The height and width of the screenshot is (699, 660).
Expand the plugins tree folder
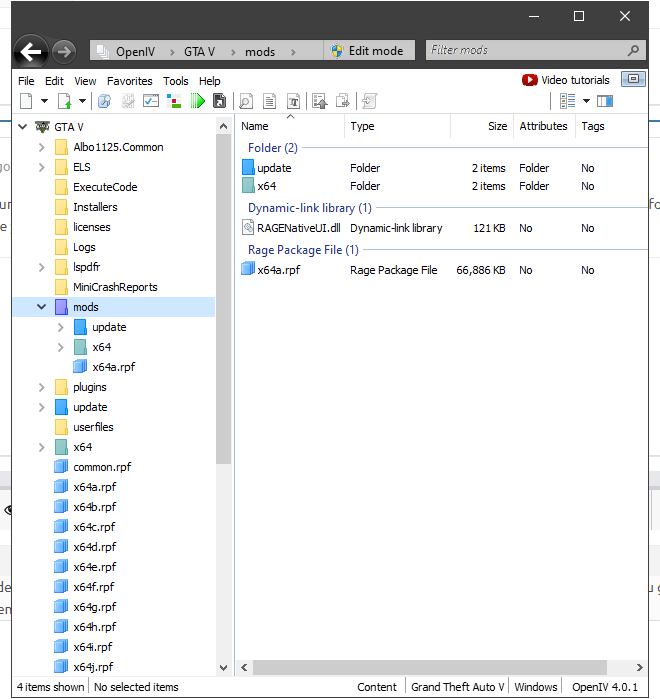(x=41, y=387)
